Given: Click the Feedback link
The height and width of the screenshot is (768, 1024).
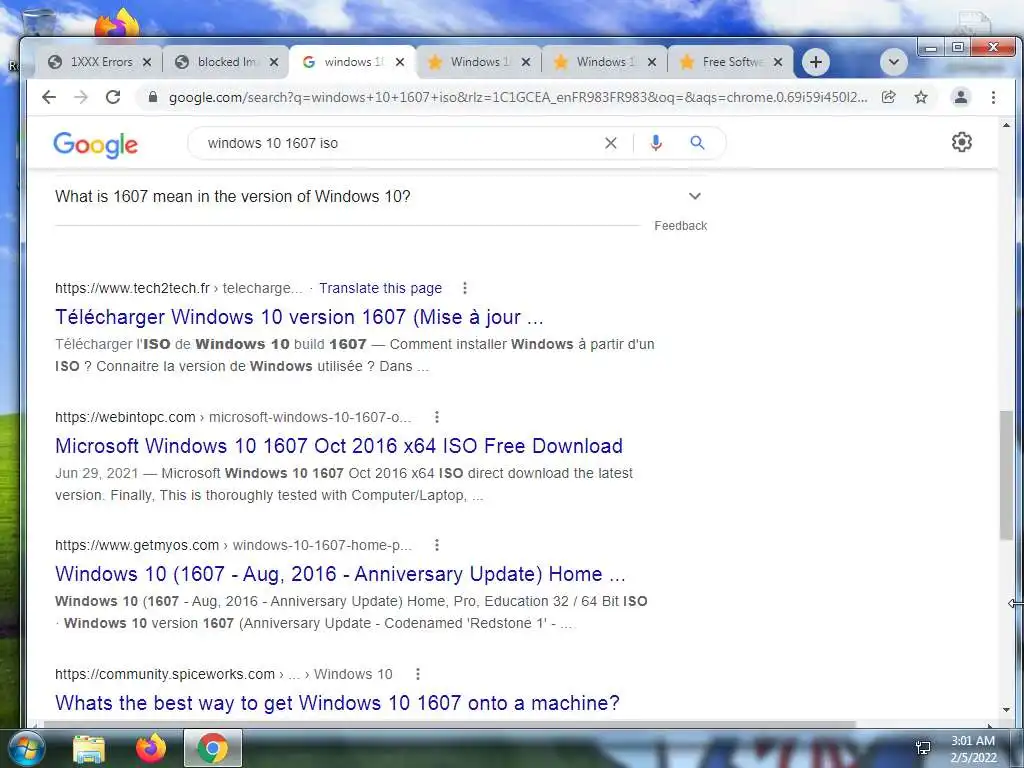Looking at the screenshot, I should [x=680, y=226].
